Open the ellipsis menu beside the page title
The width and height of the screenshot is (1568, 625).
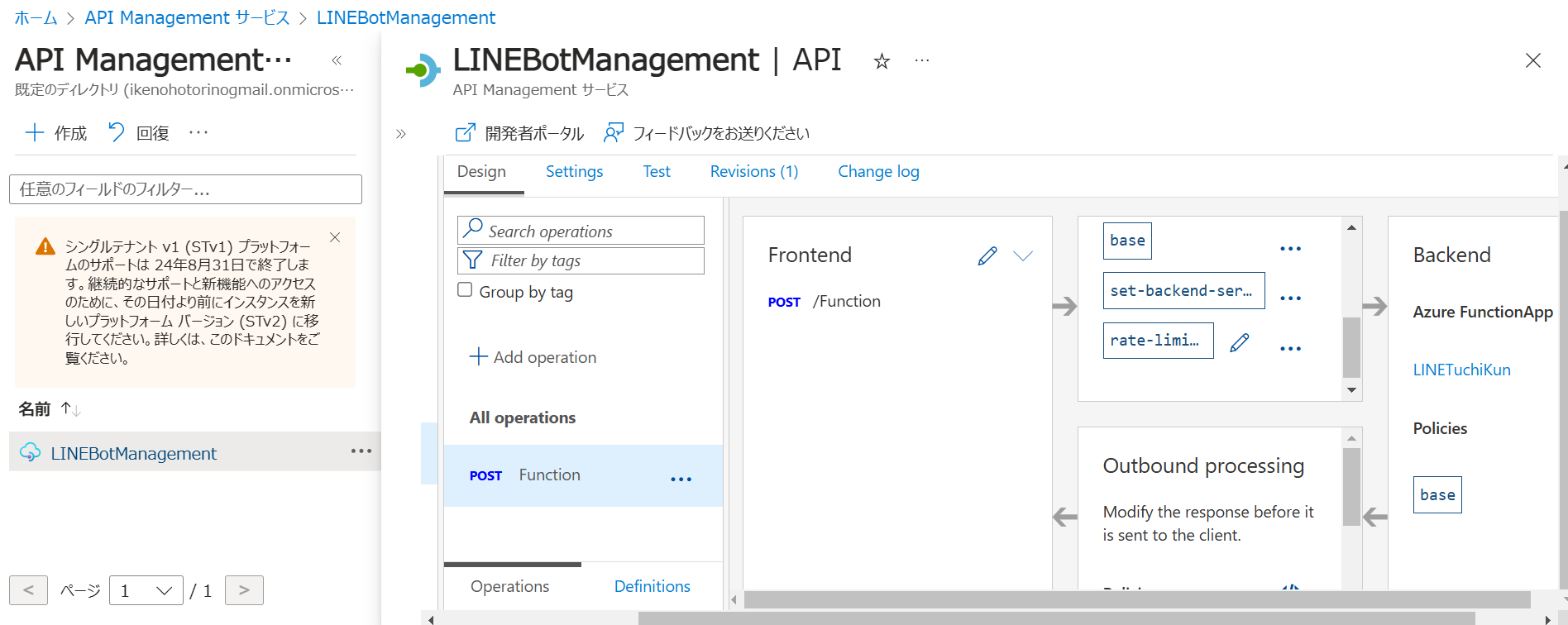click(922, 60)
